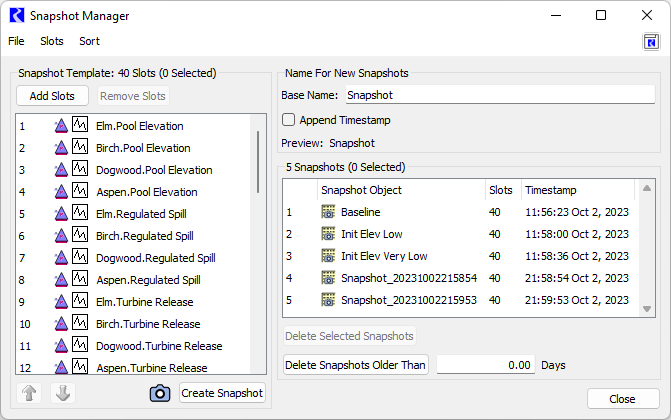Screen dimensions: 671x420
Task: Click the Init Elev Very Low snapshot icon
Action: [328, 256]
